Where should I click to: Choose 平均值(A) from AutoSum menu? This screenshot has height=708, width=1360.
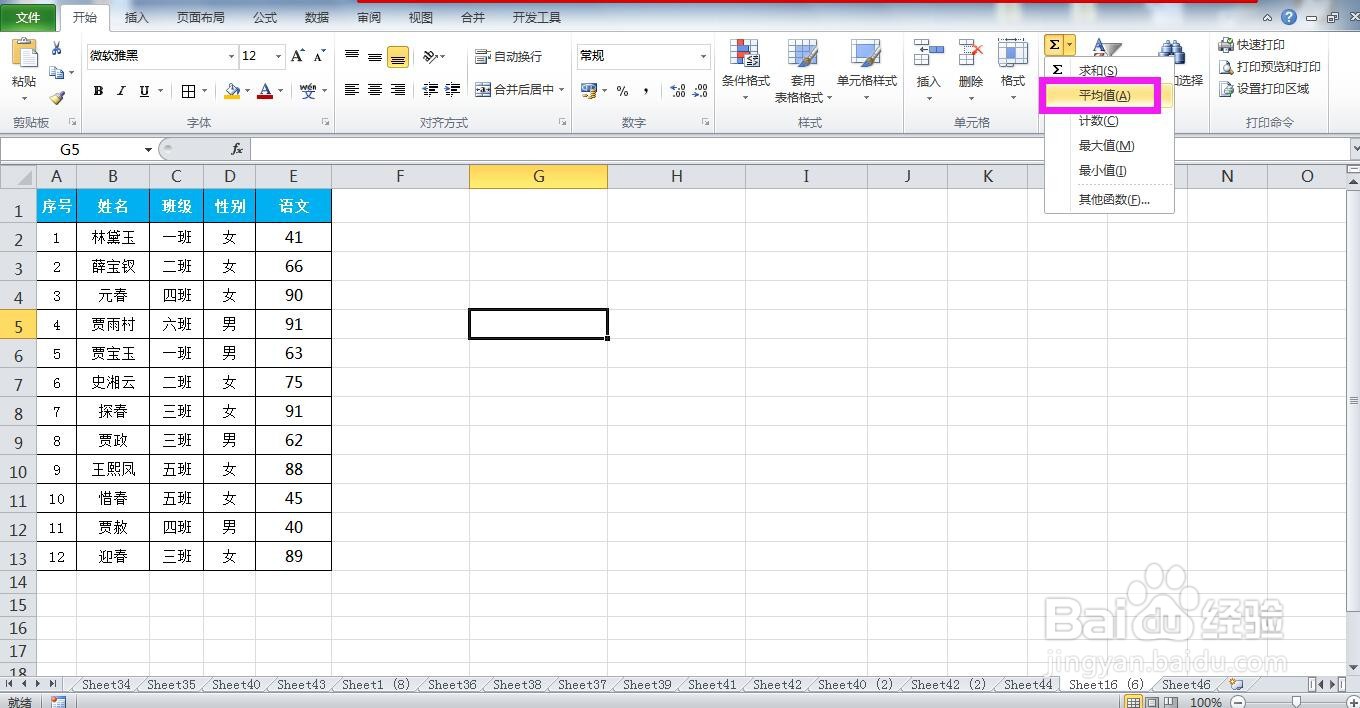pyautogui.click(x=1104, y=96)
